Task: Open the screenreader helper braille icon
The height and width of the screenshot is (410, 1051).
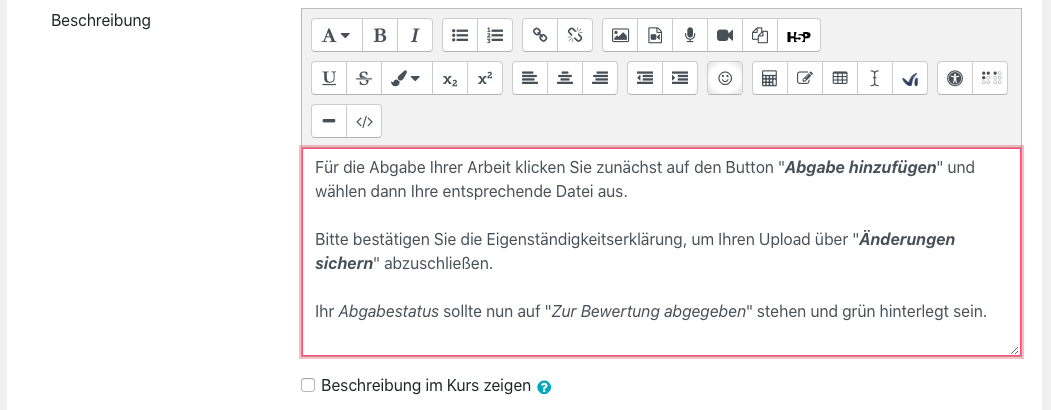Action: coord(990,78)
